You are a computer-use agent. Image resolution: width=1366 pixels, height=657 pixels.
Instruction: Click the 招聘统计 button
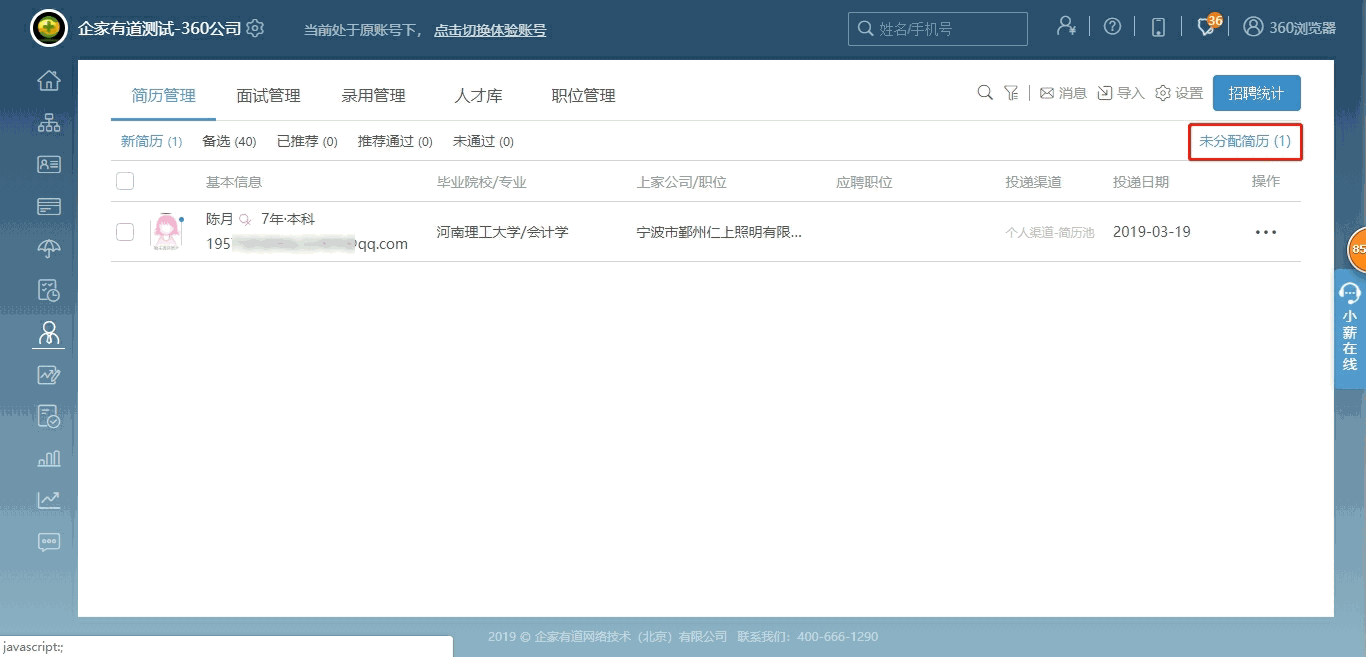point(1256,93)
